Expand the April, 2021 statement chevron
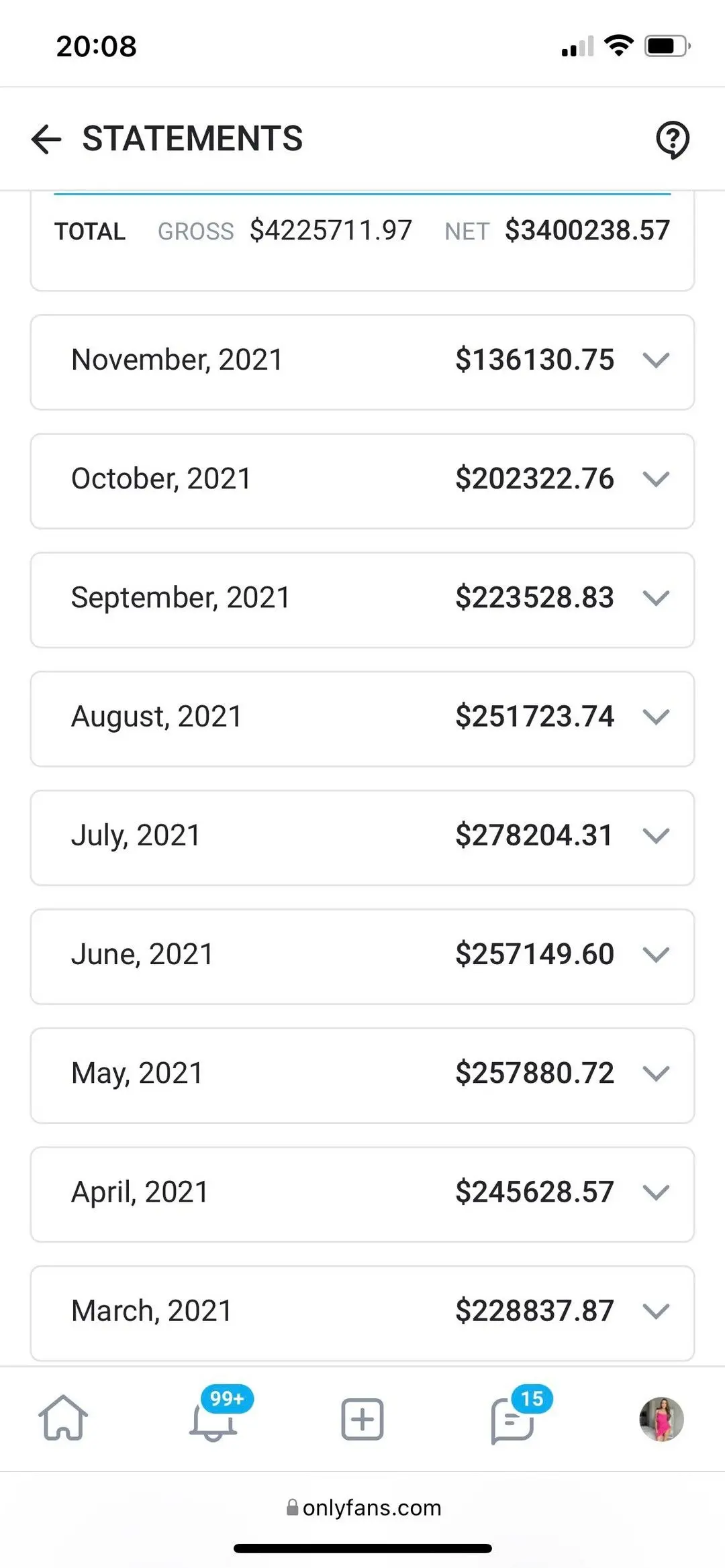Viewport: 725px width, 1568px height. click(656, 1192)
